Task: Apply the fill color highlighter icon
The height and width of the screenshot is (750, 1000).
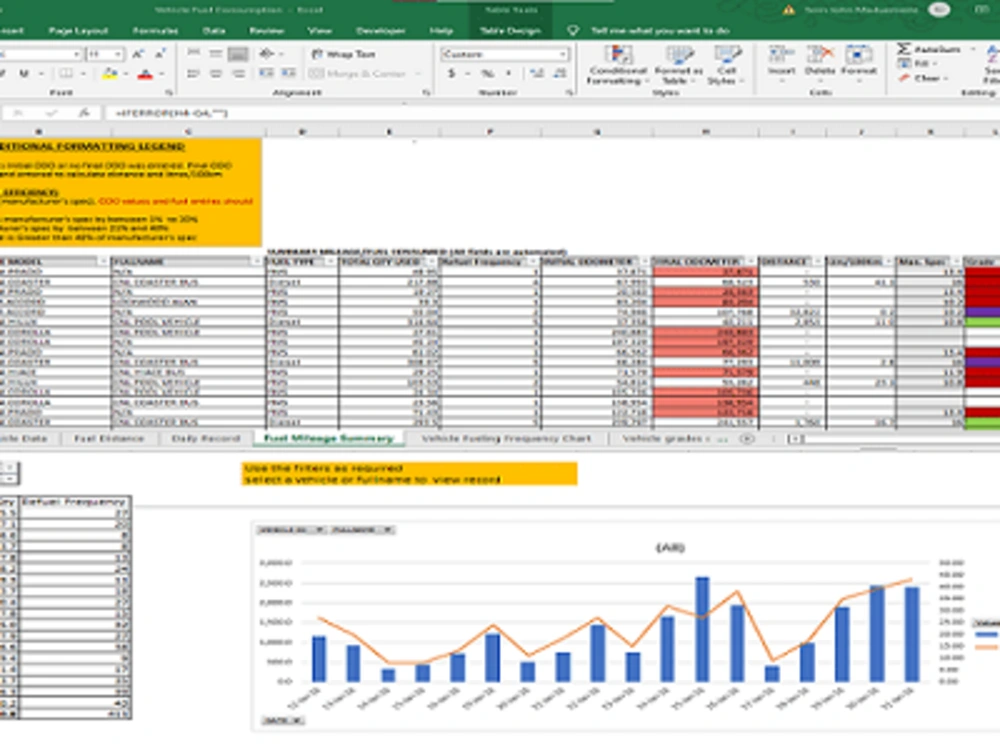Action: (x=109, y=74)
